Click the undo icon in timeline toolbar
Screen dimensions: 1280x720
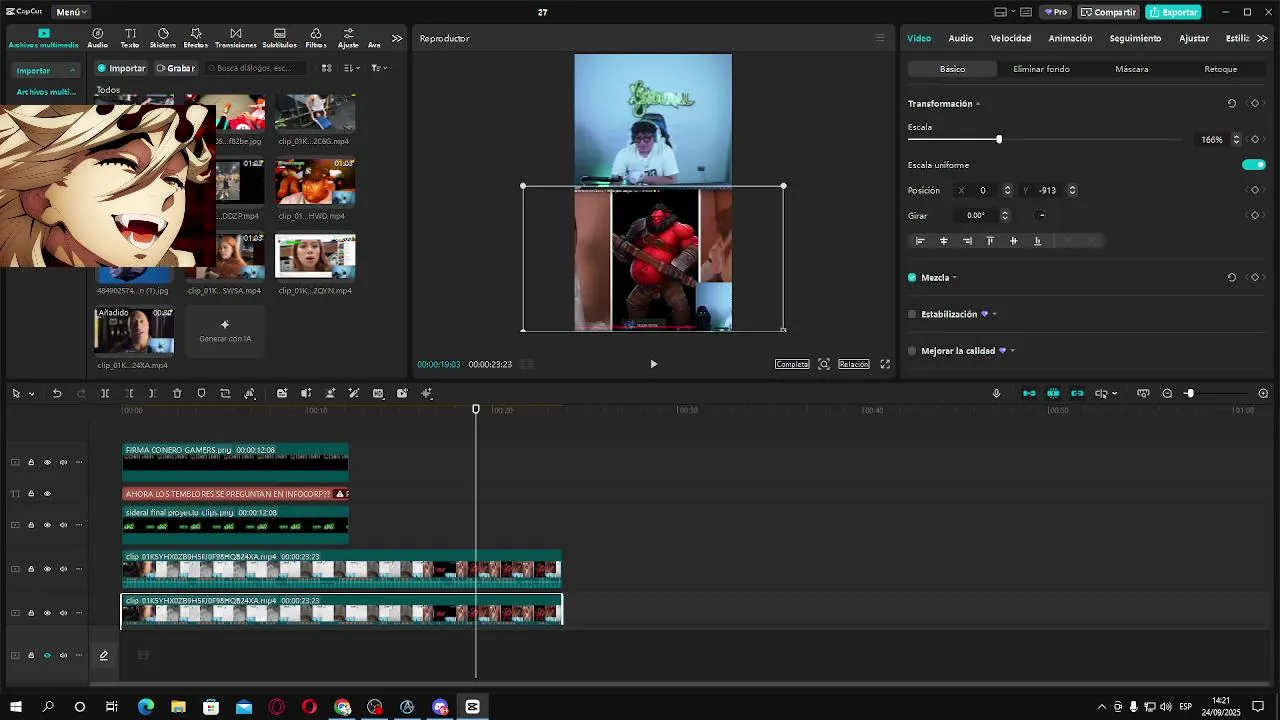pos(57,394)
